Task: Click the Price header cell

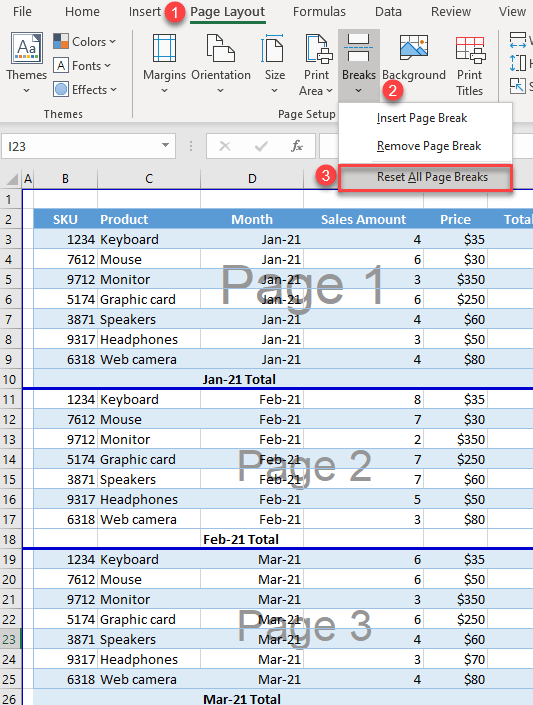Action: 455,219
